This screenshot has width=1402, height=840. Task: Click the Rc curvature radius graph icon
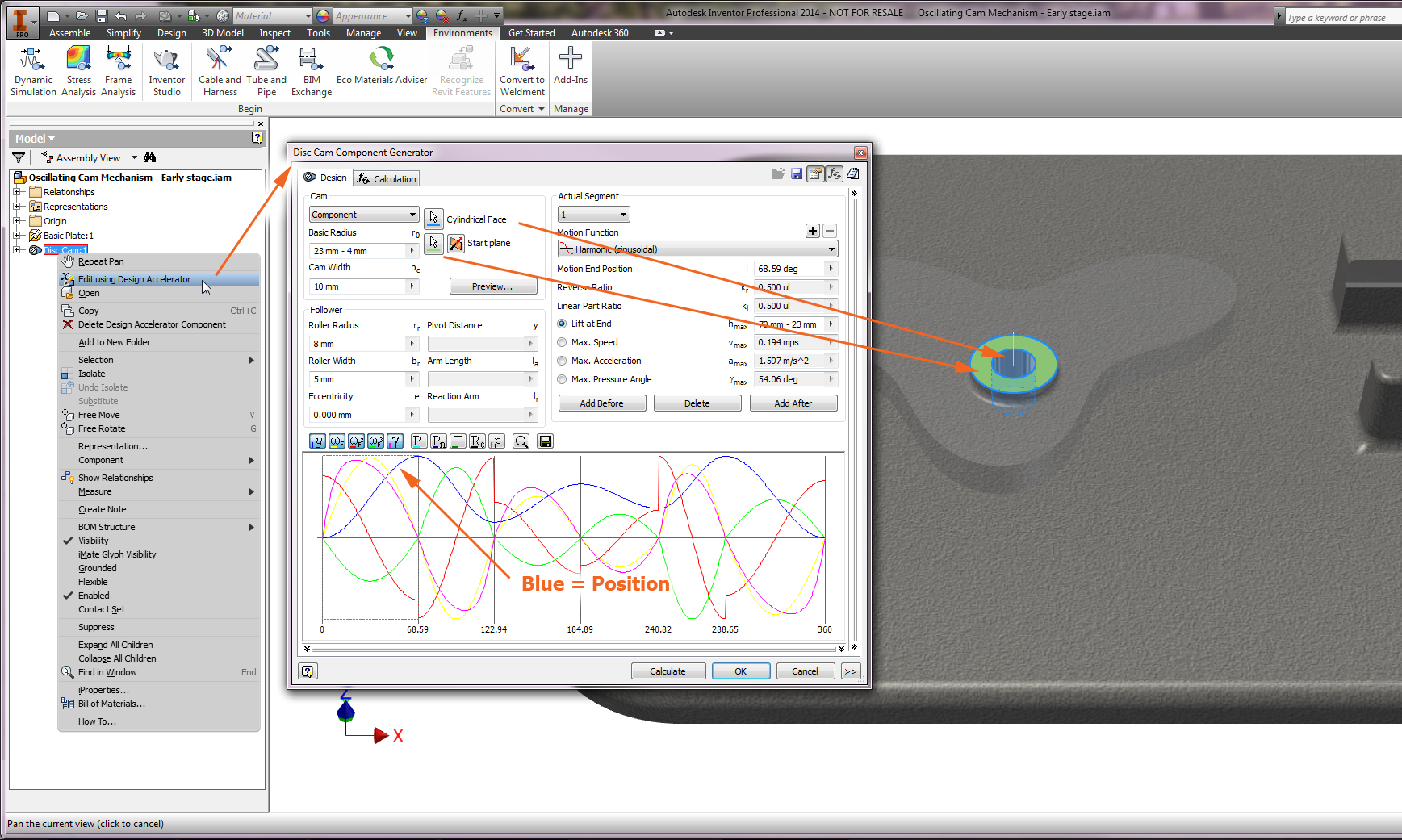477,441
